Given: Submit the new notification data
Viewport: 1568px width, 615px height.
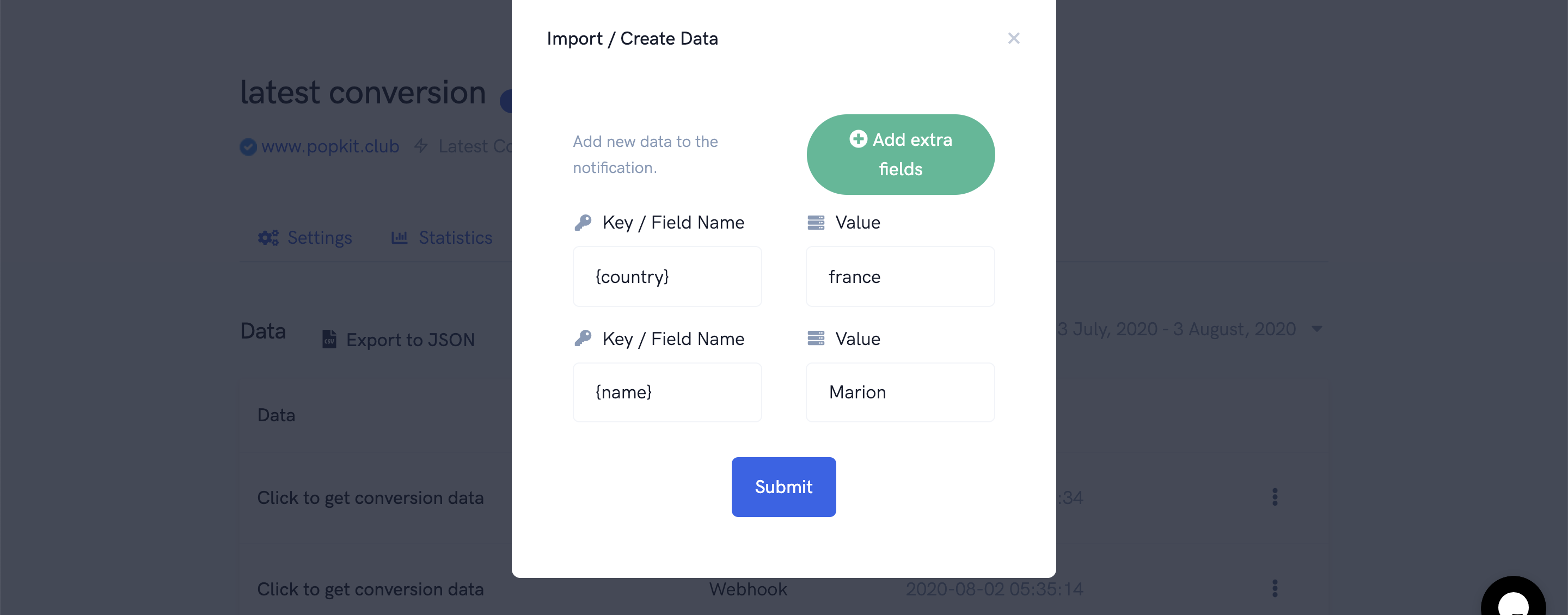Looking at the screenshot, I should coord(783,487).
